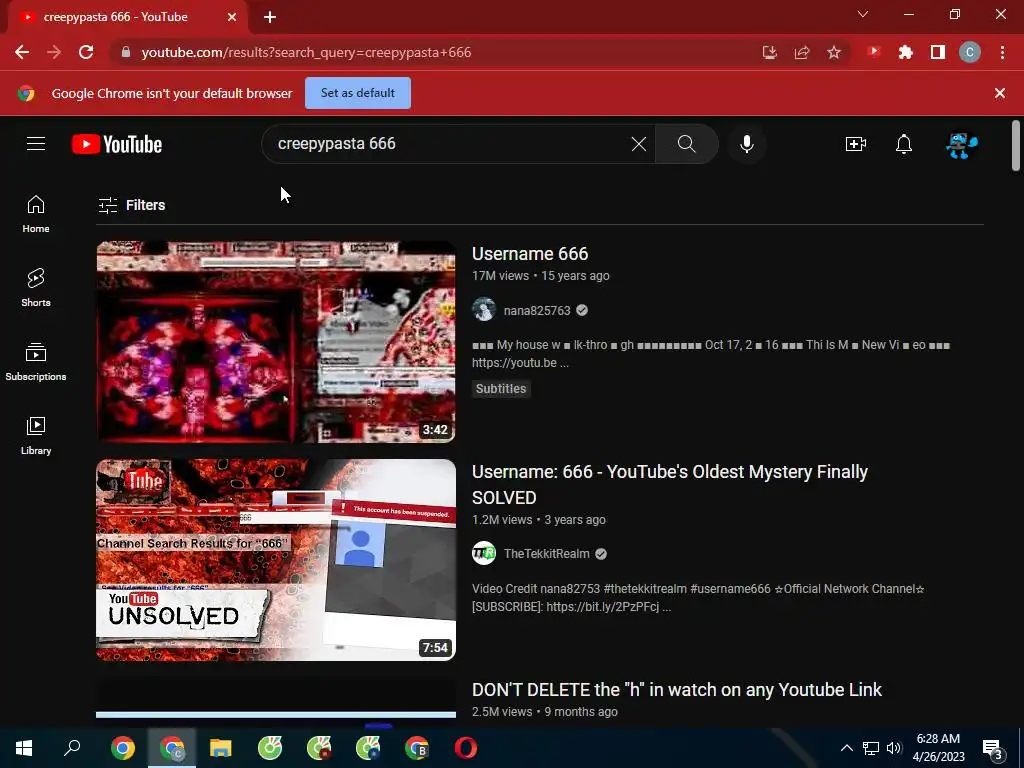Show hidden system tray icons
The image size is (1024, 768).
tap(846, 748)
